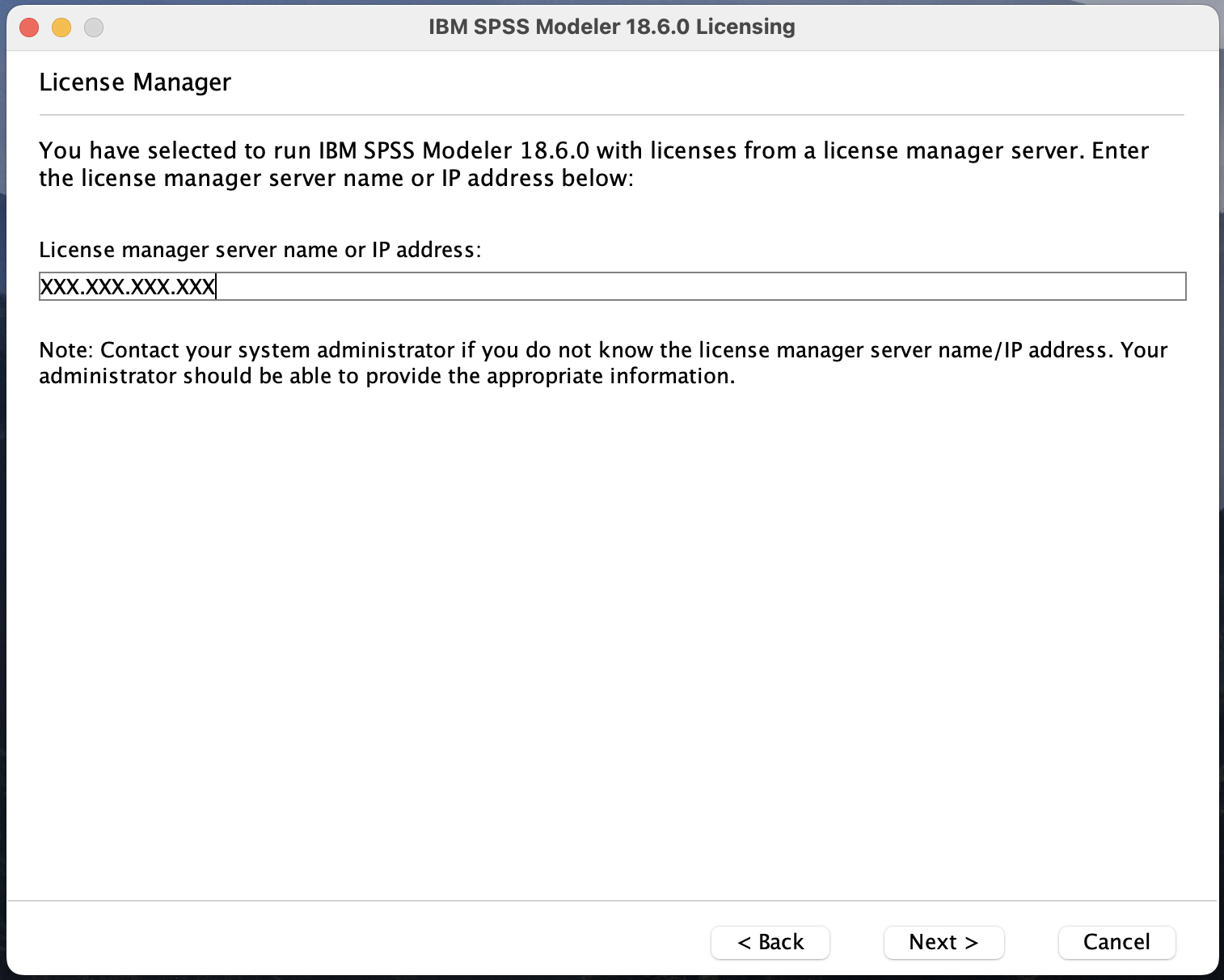This screenshot has width=1224, height=980.
Task: Go to the next licensing step
Action: 943,942
